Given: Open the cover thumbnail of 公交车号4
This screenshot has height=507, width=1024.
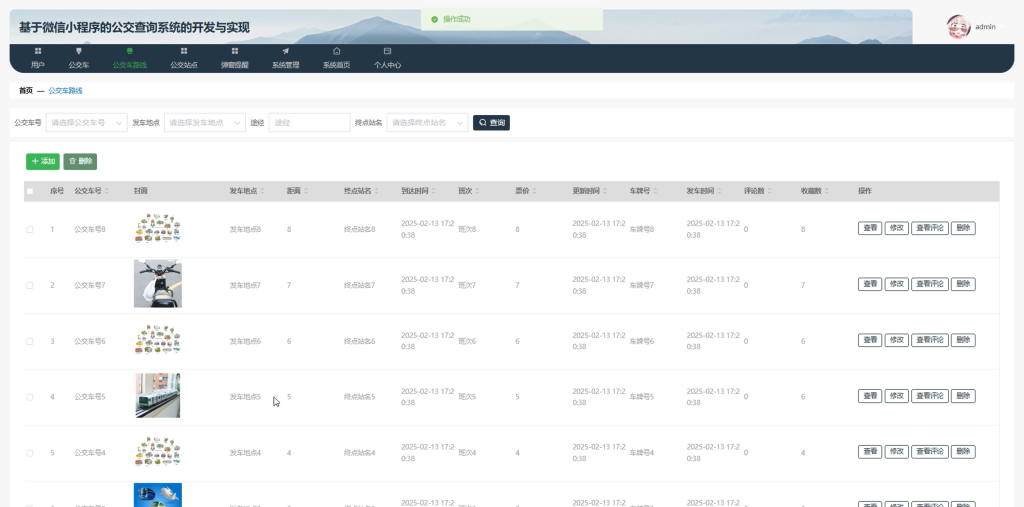Looking at the screenshot, I should point(157,451).
